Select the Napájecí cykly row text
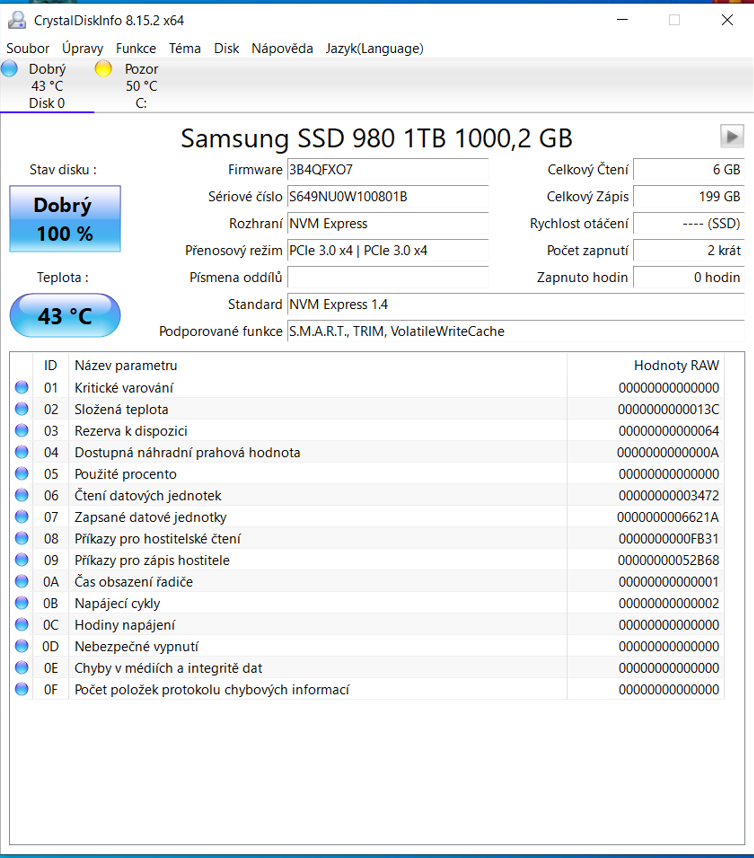754x858 pixels. [x=117, y=603]
